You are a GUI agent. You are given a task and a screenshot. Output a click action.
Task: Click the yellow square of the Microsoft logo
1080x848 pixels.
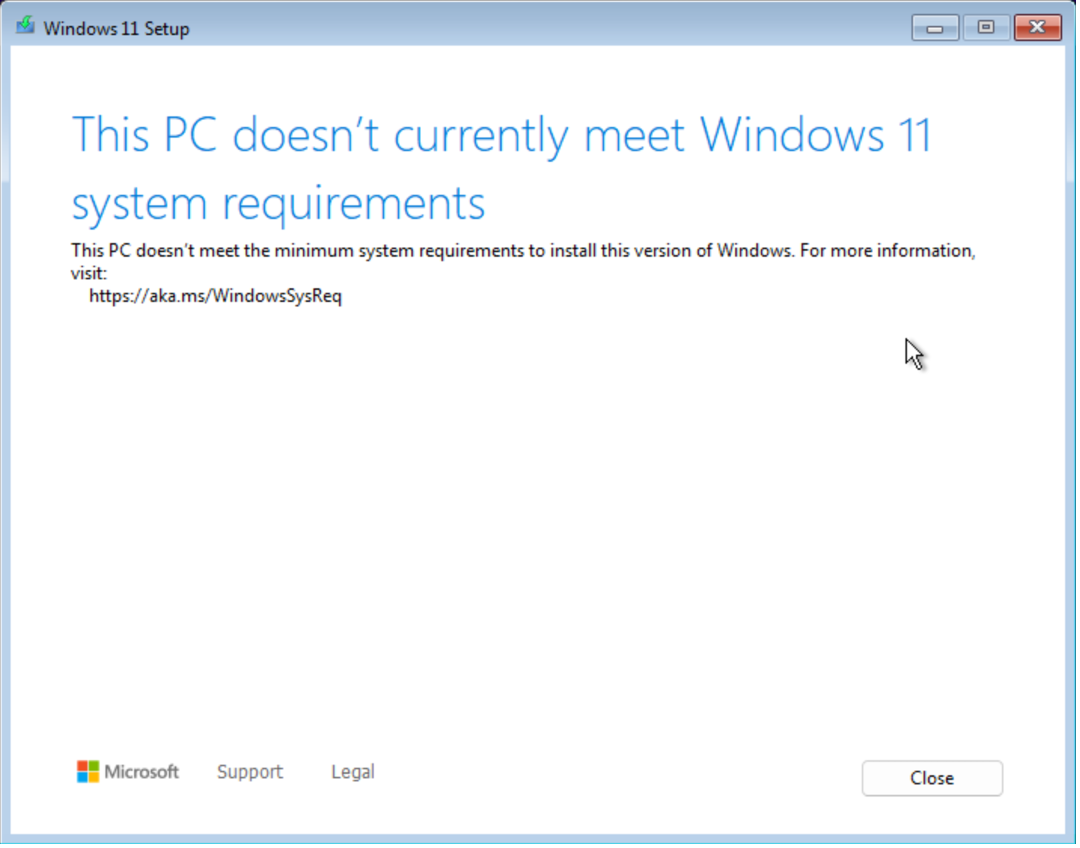[94, 777]
